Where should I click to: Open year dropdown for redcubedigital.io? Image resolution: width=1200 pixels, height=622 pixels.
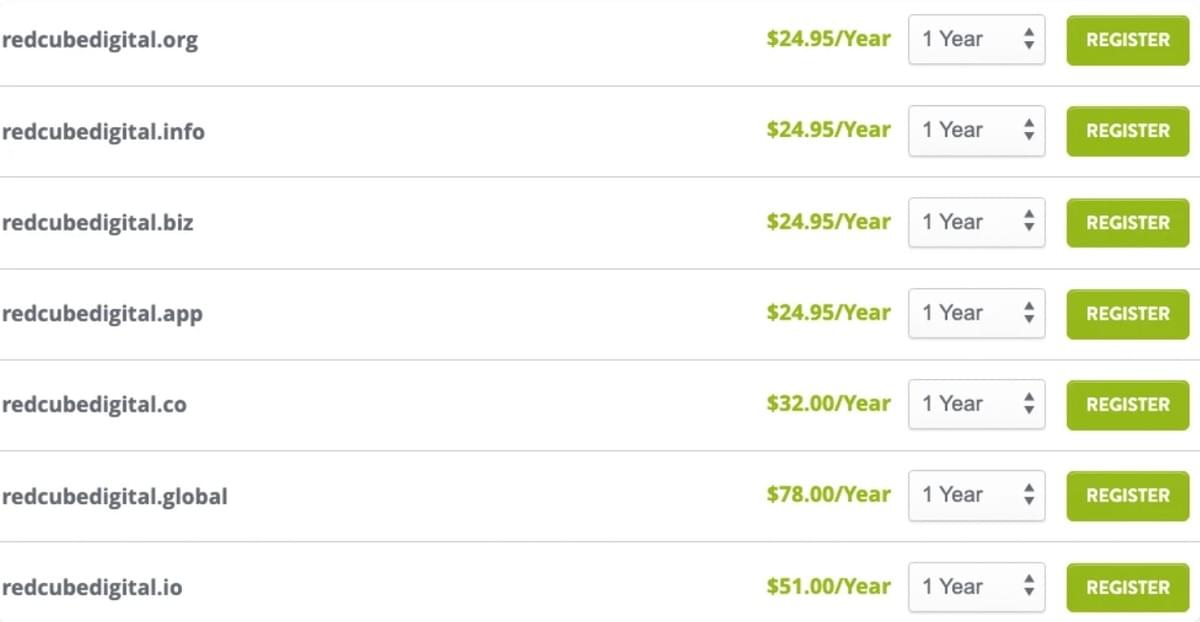tap(976, 588)
